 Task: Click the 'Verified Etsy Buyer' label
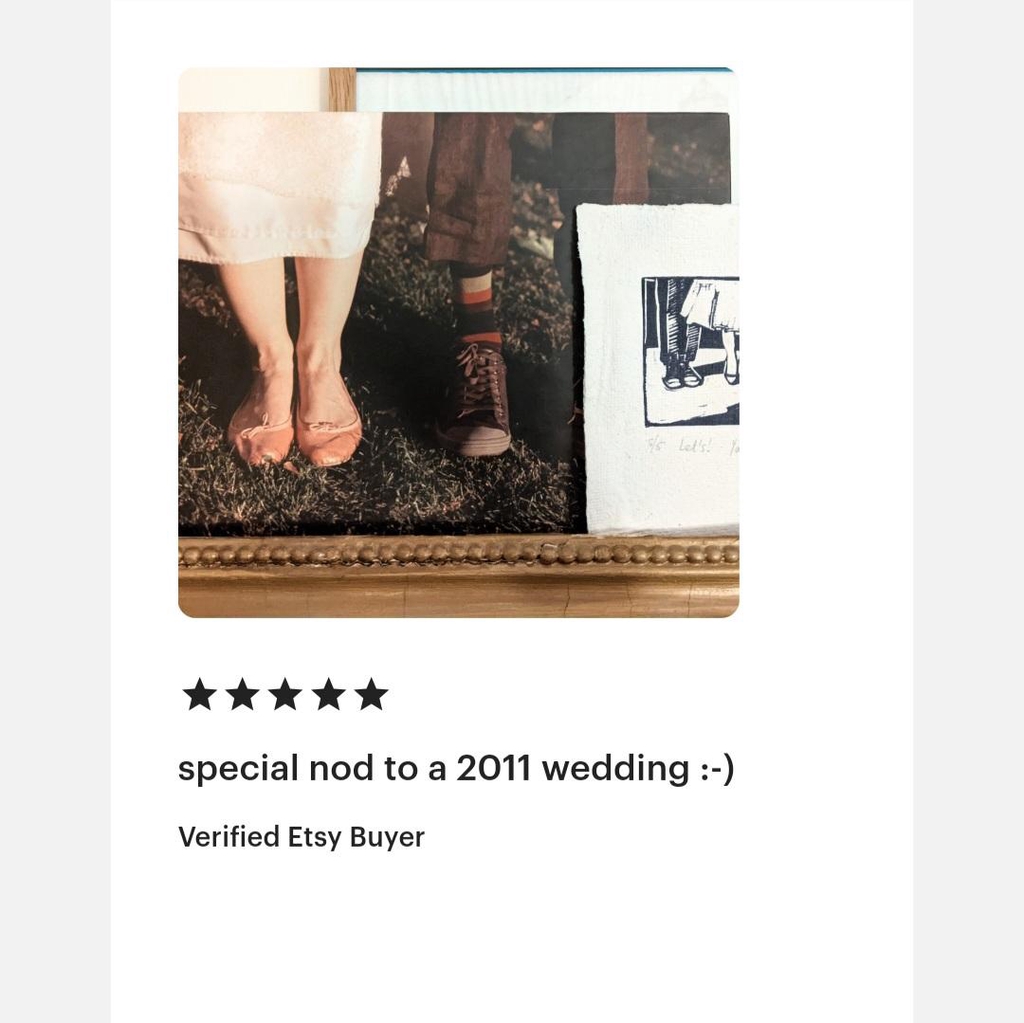click(x=301, y=837)
